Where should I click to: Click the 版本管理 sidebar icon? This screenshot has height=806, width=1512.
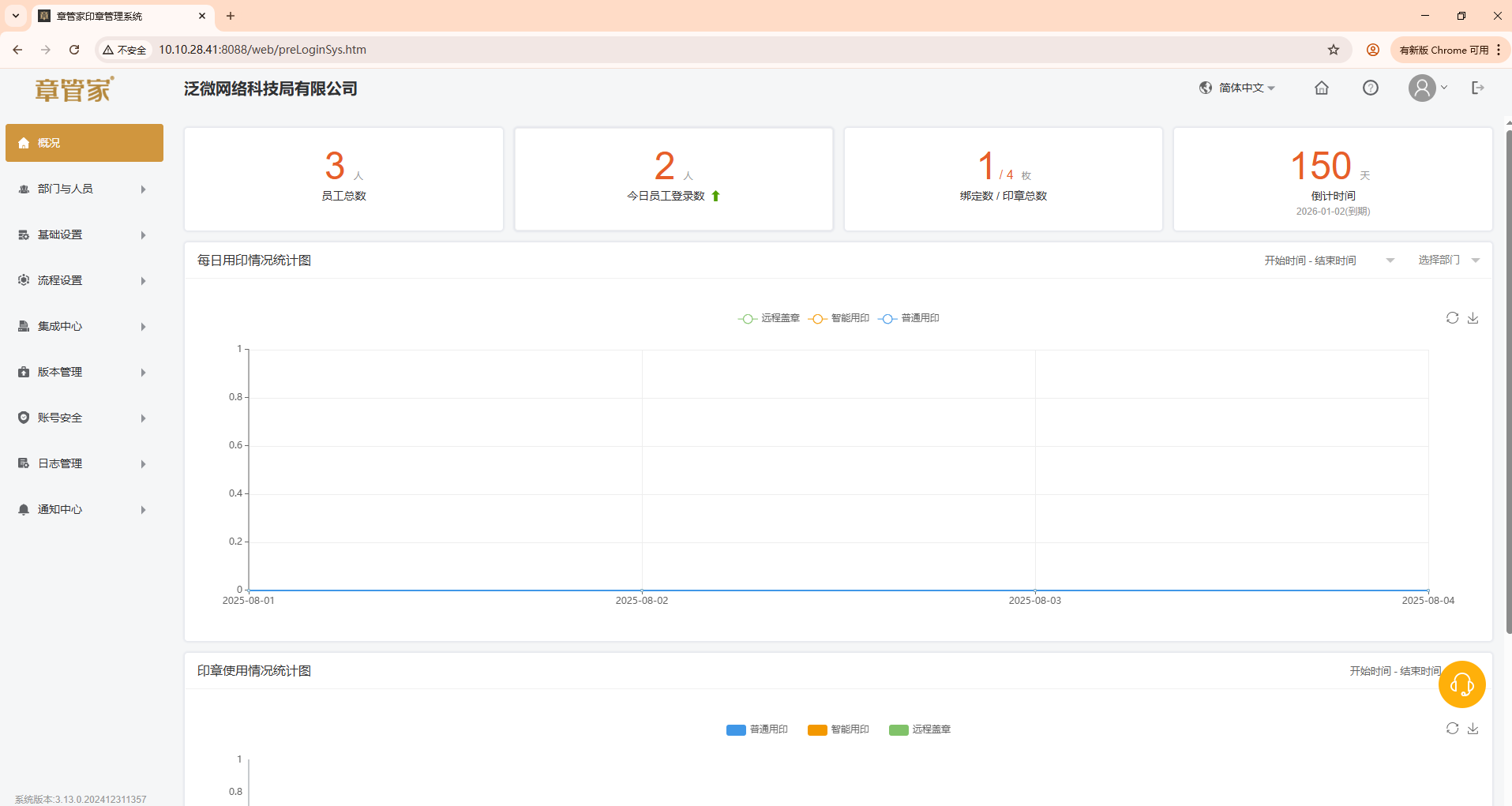tap(24, 372)
